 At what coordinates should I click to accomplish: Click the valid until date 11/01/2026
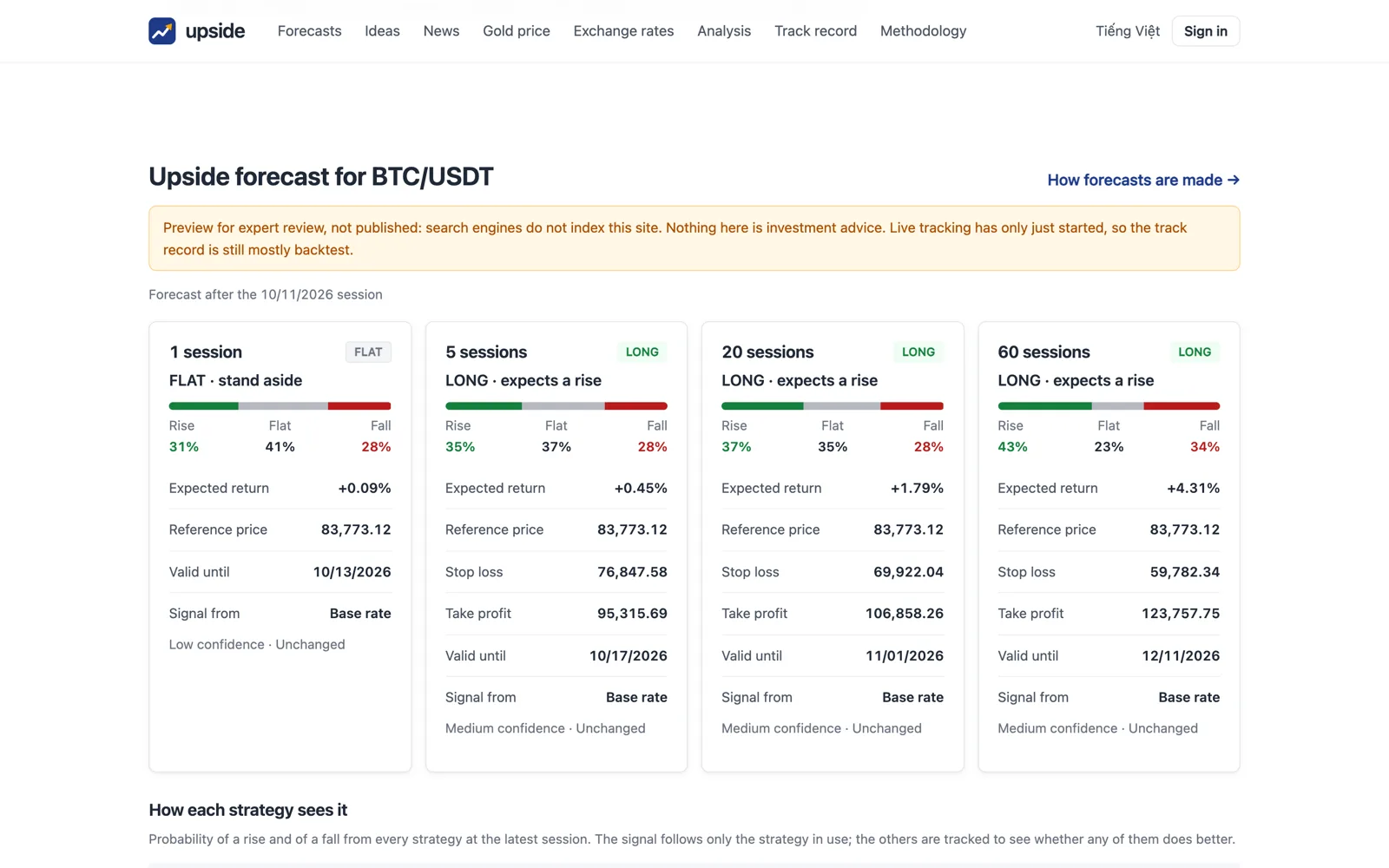coord(905,655)
